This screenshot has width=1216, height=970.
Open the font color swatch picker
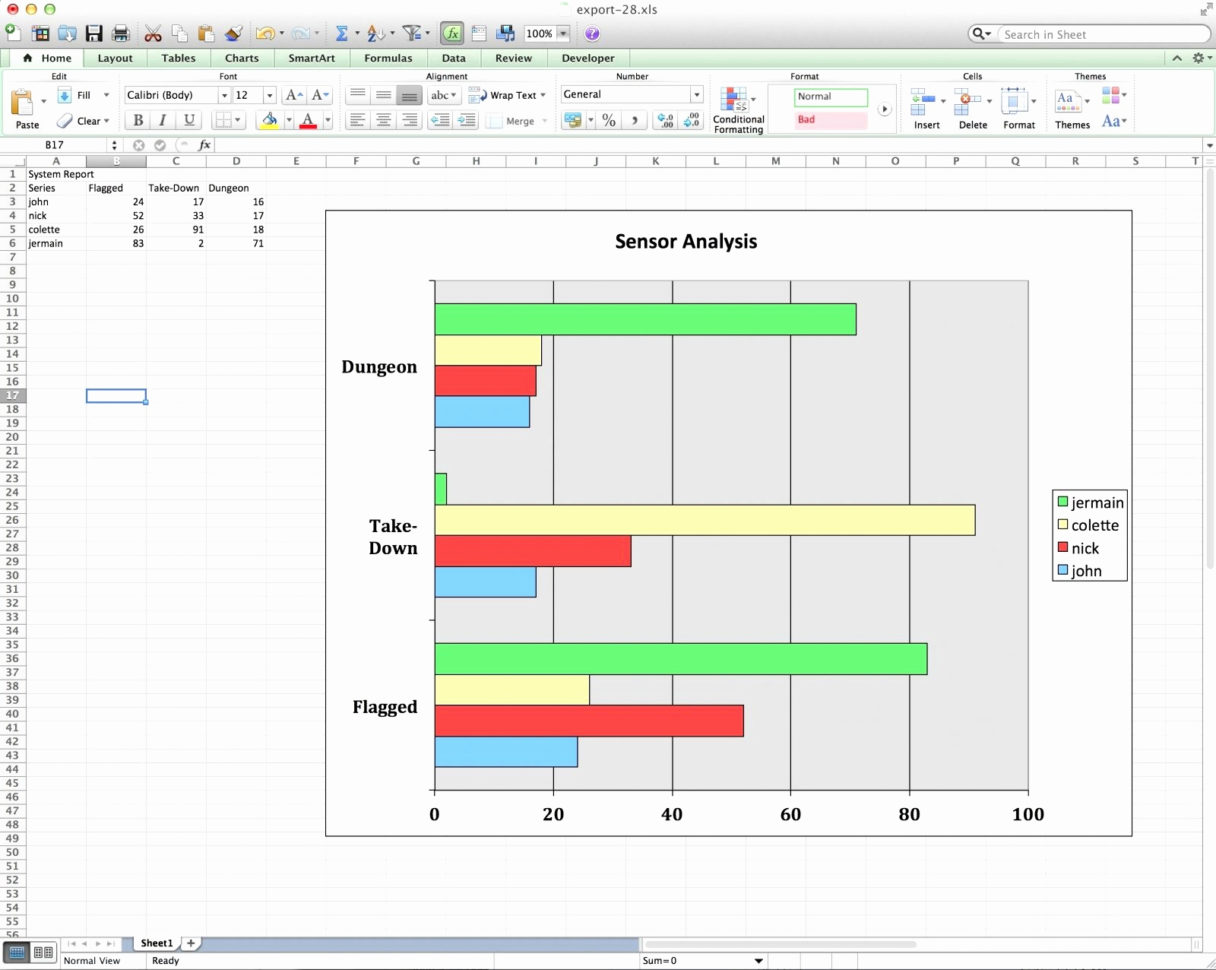pyautogui.click(x=310, y=120)
